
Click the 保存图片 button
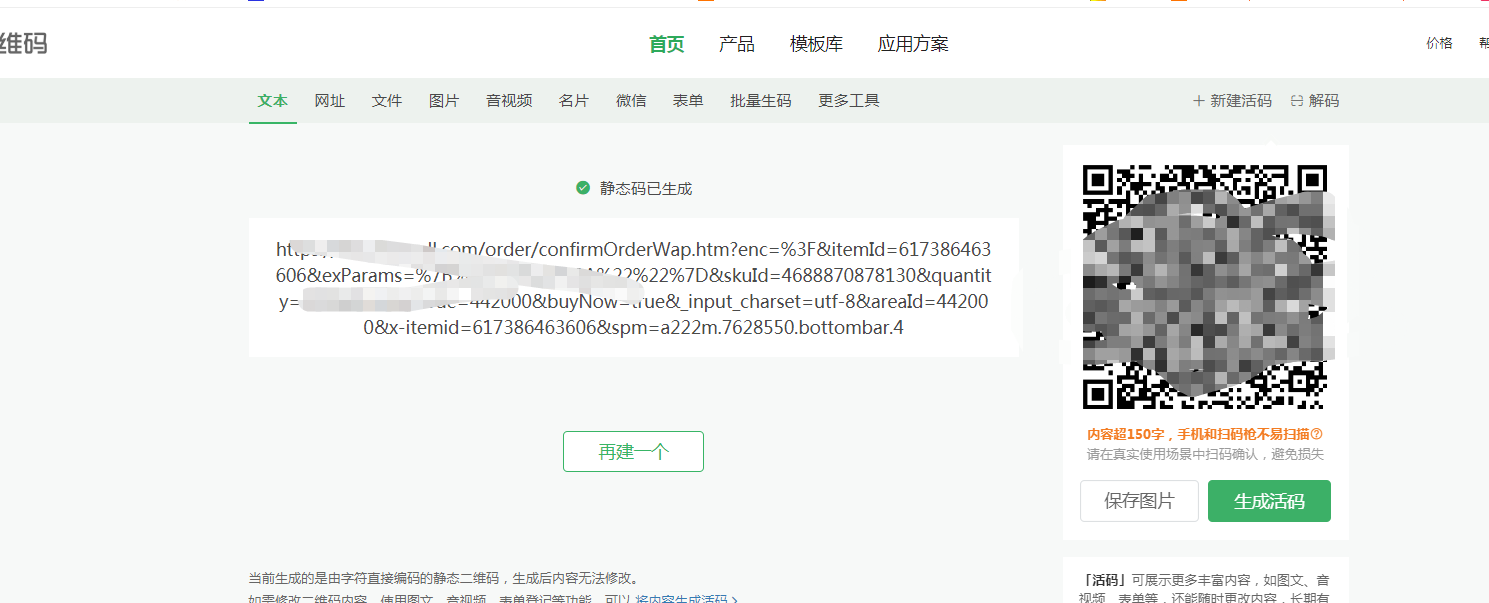[1139, 501]
